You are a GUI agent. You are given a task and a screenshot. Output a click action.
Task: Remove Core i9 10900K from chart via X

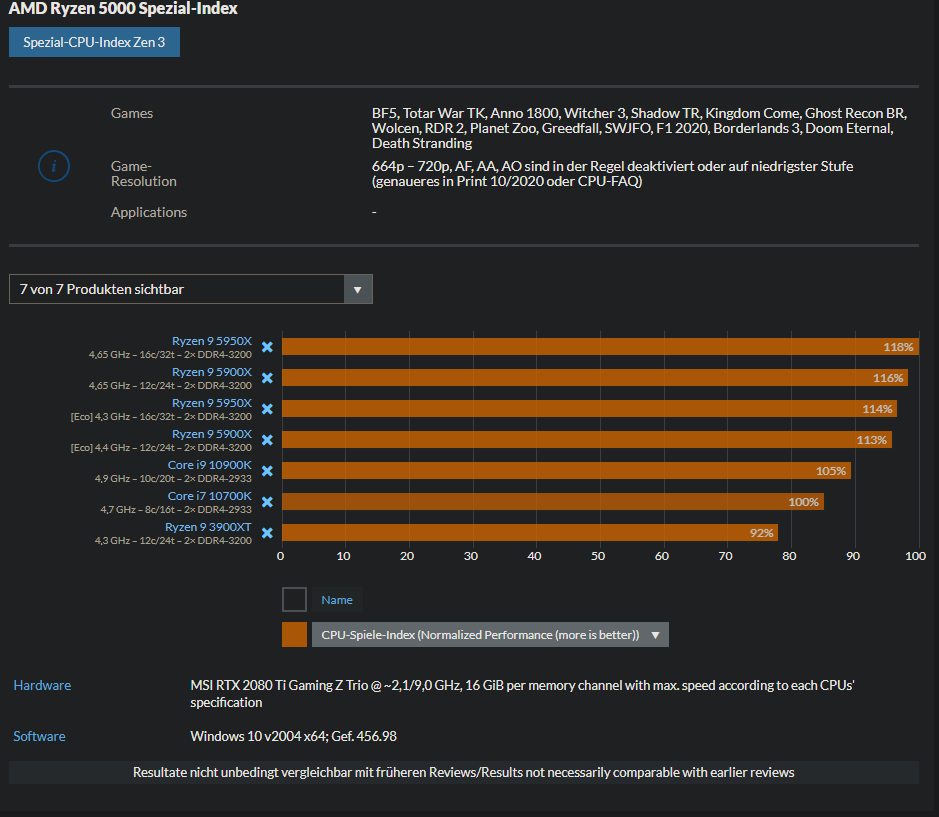tap(267, 471)
